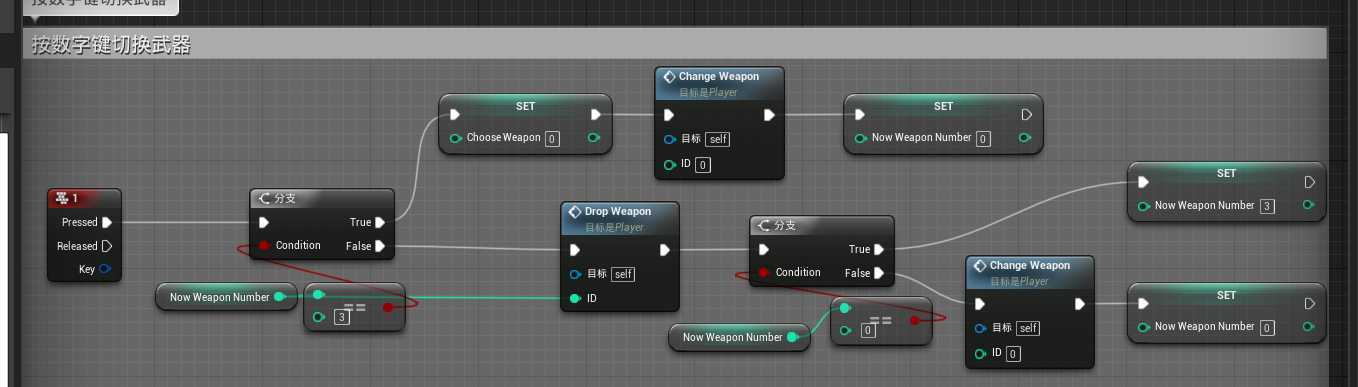Click the self target field on Drop Weapon node

623,274
